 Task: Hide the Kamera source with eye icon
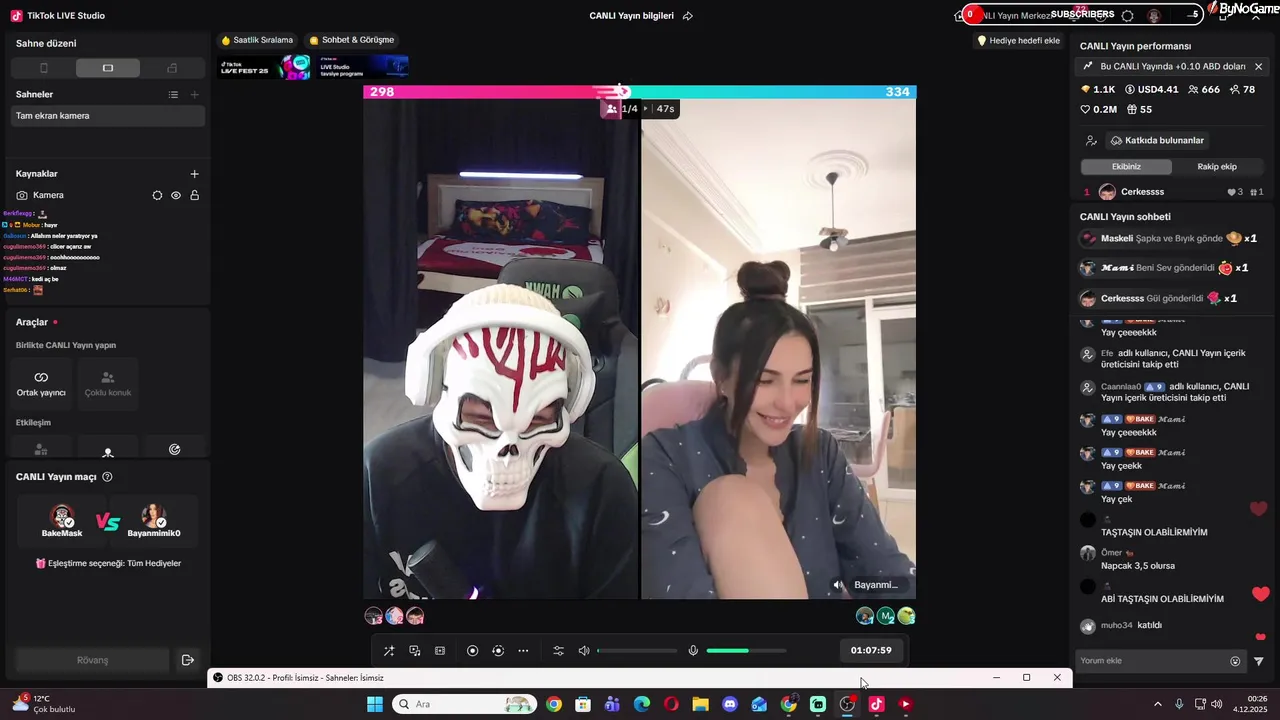(x=176, y=195)
